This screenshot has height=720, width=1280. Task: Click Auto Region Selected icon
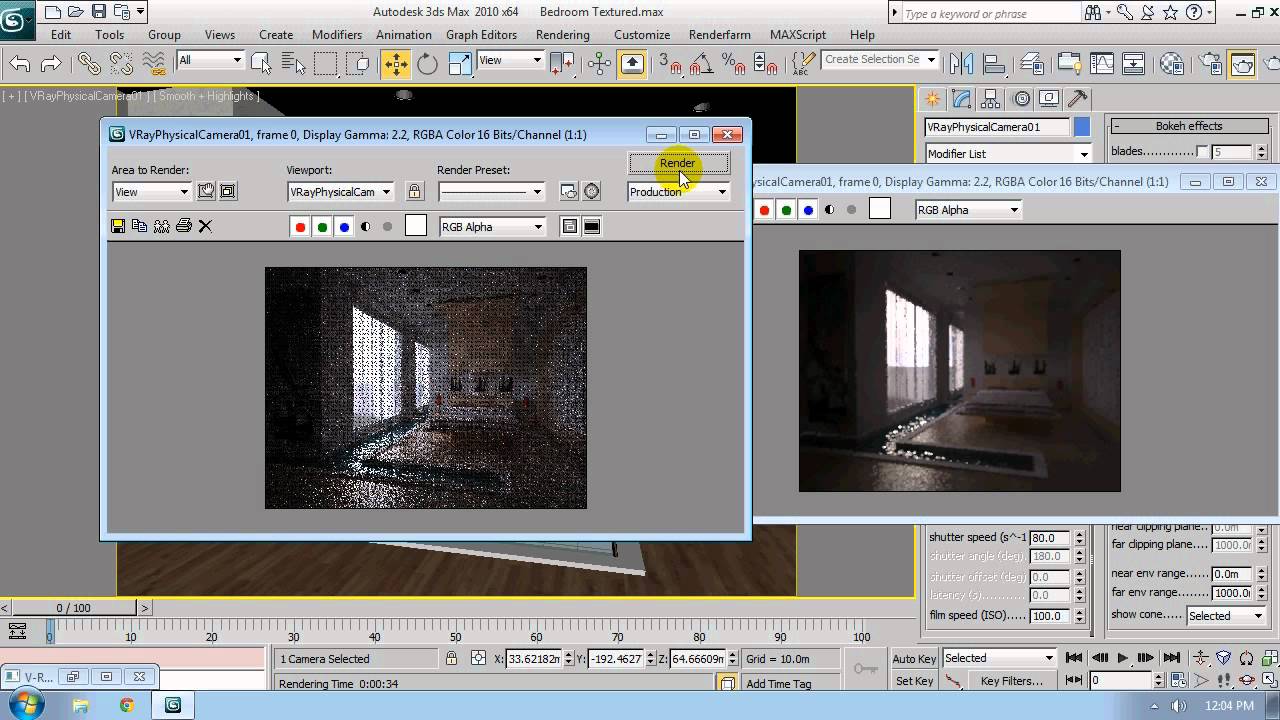click(x=227, y=191)
